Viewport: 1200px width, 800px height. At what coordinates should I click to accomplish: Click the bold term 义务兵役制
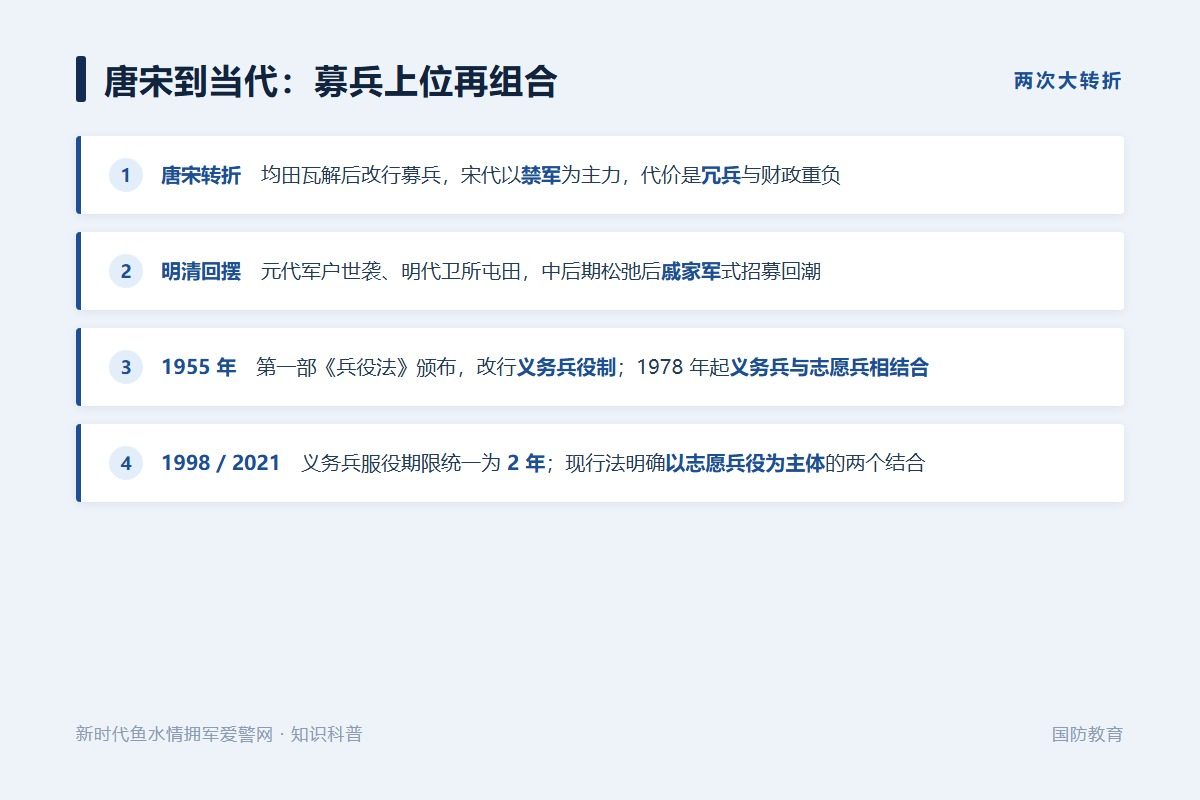click(x=566, y=368)
